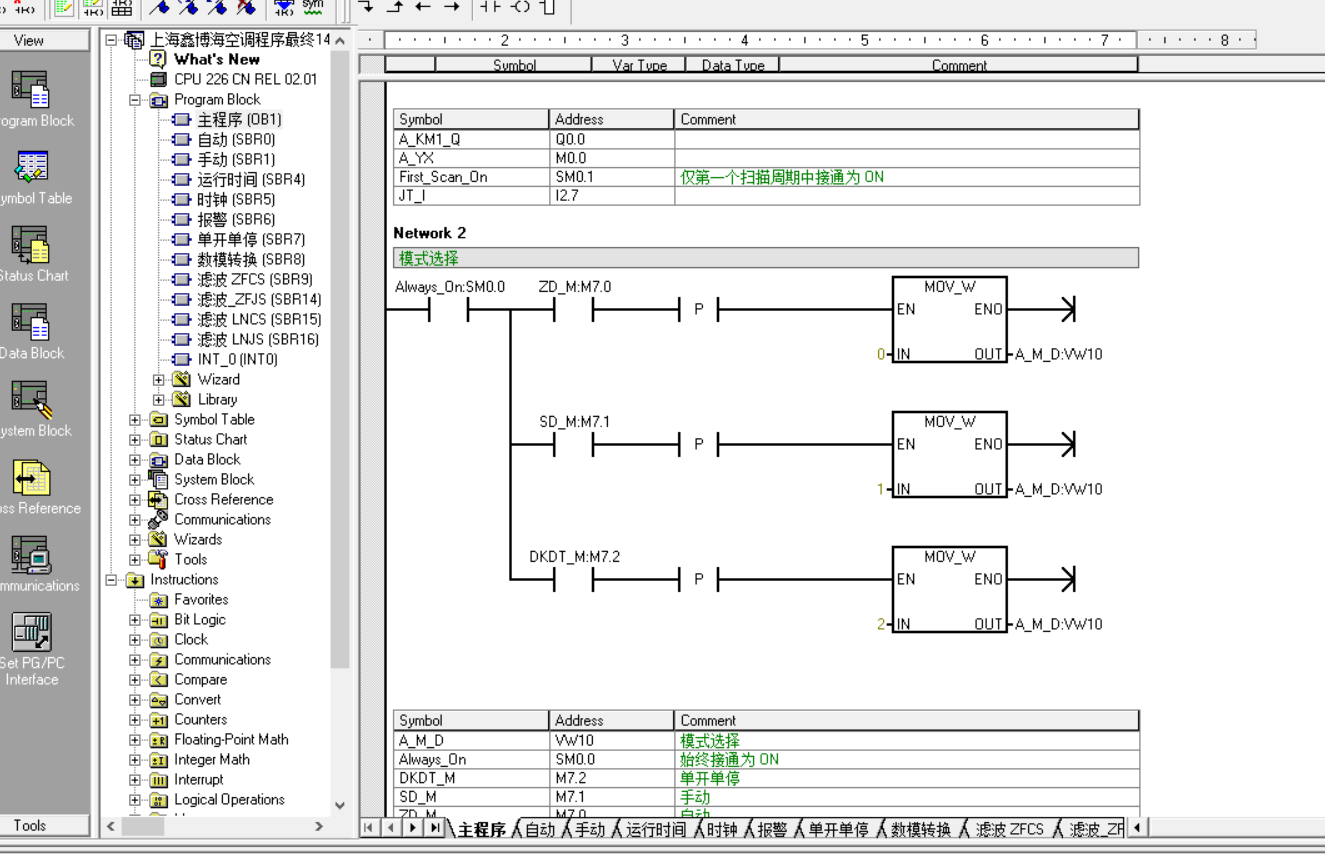Viewport: 1325px width, 866px height.
Task: Switch to the 时钟 tab
Action: point(721,829)
